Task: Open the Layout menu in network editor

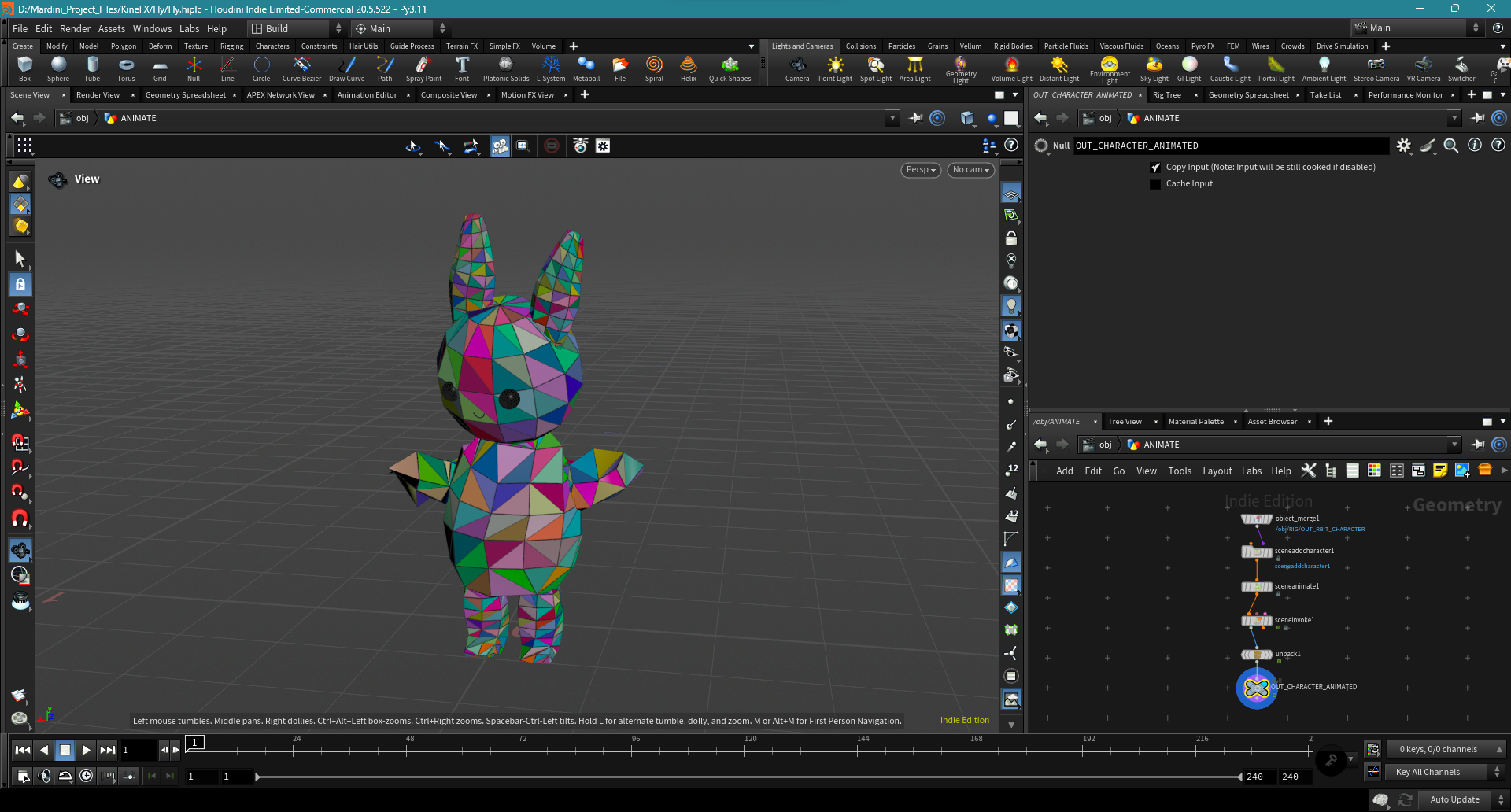Action: (x=1217, y=471)
